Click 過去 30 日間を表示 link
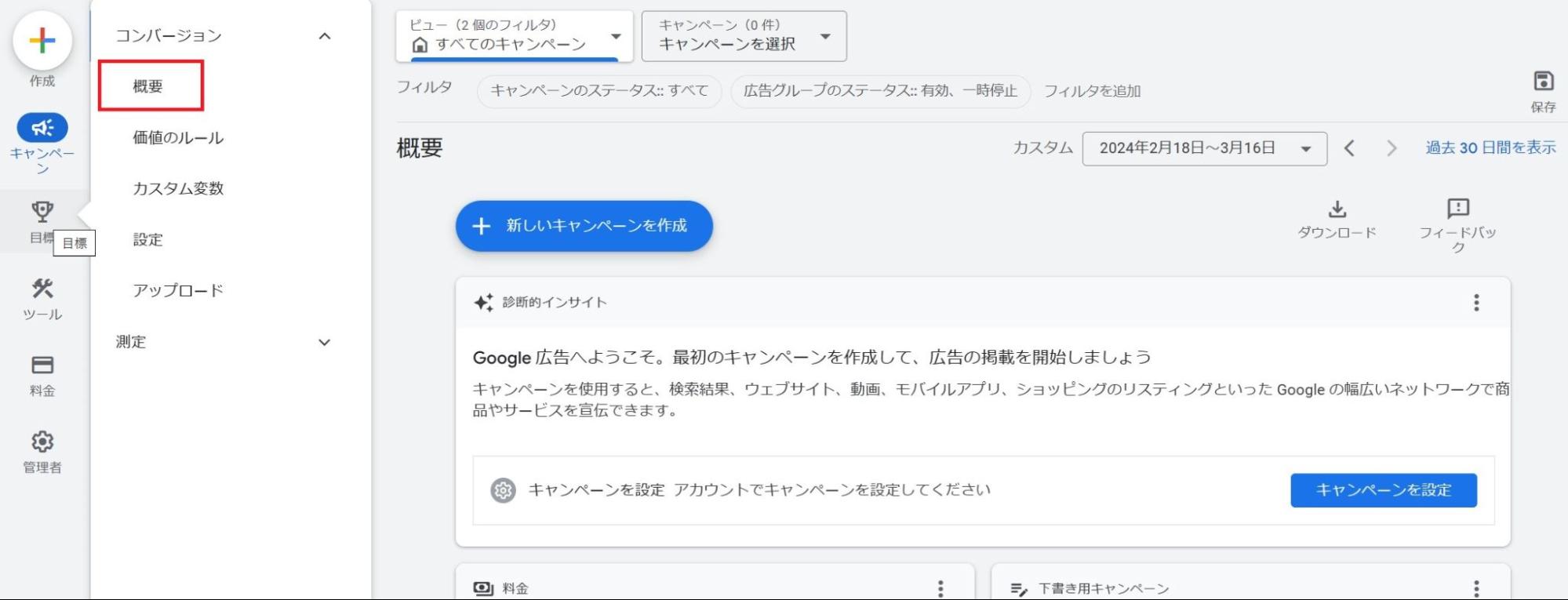 click(1490, 148)
